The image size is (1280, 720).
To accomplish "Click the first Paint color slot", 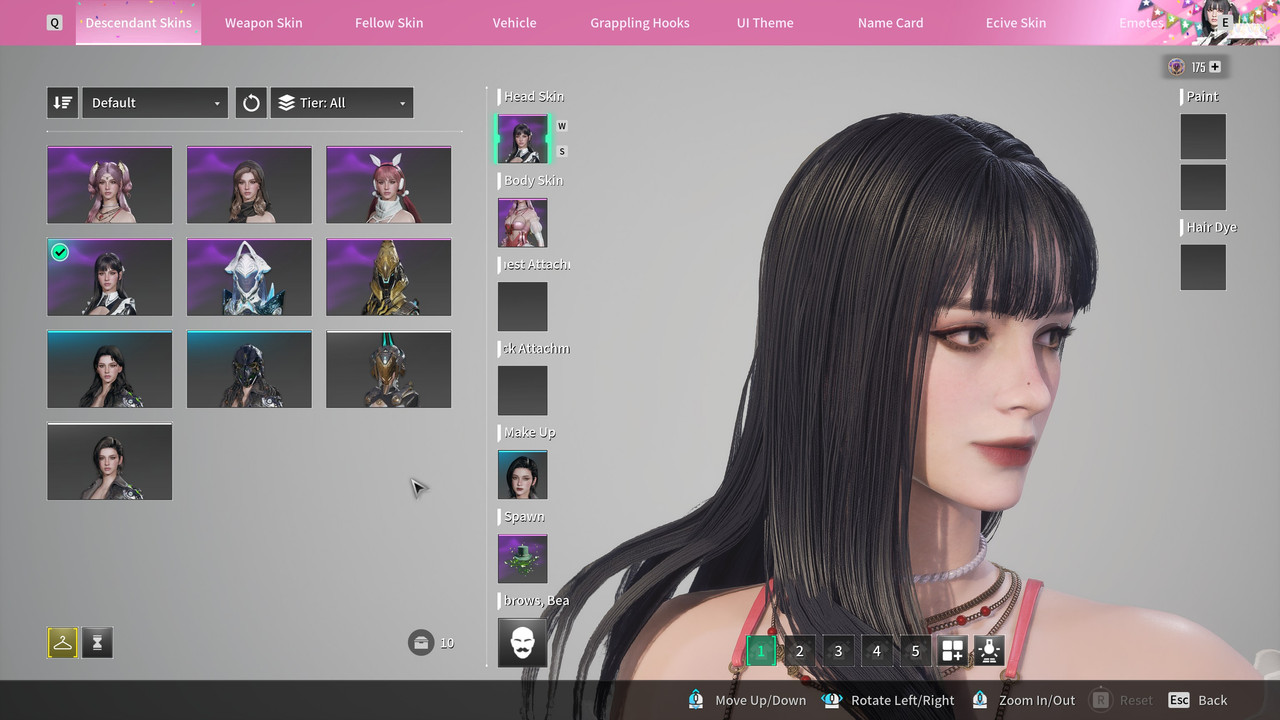I will 1203,136.
